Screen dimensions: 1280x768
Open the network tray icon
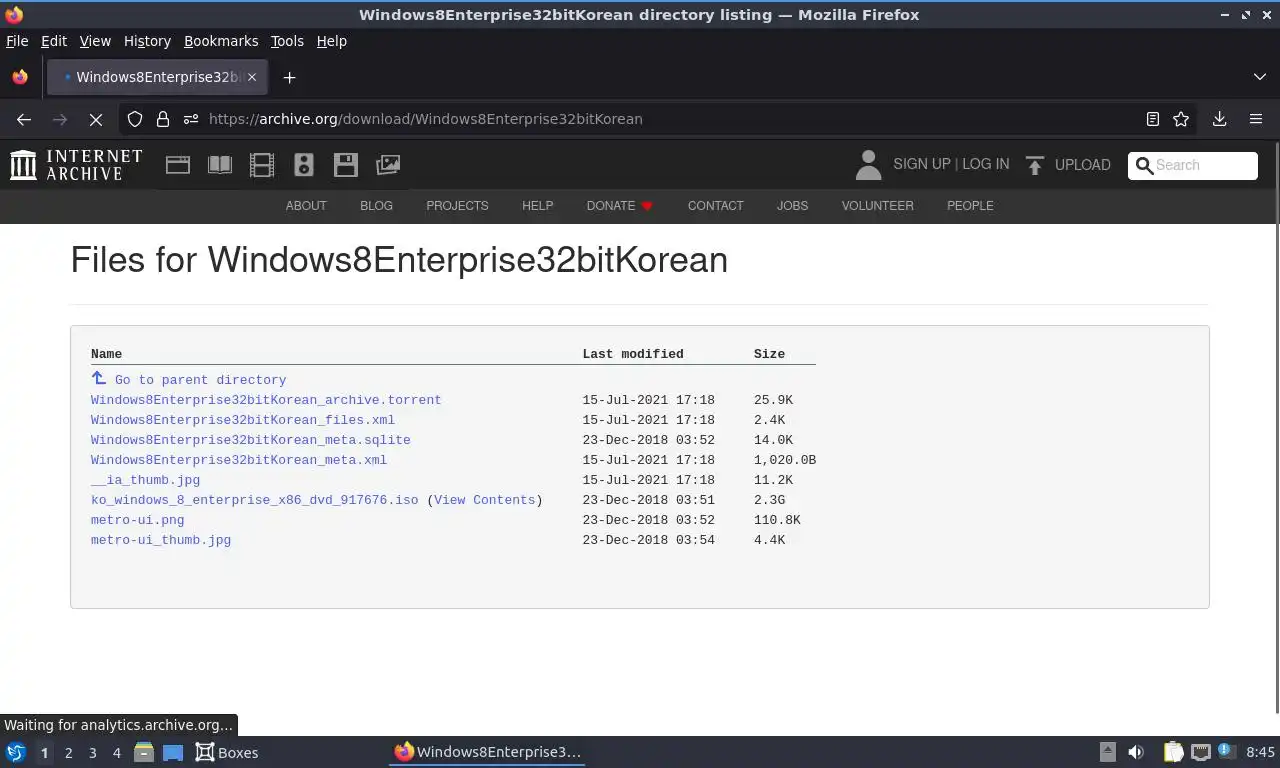point(1200,752)
